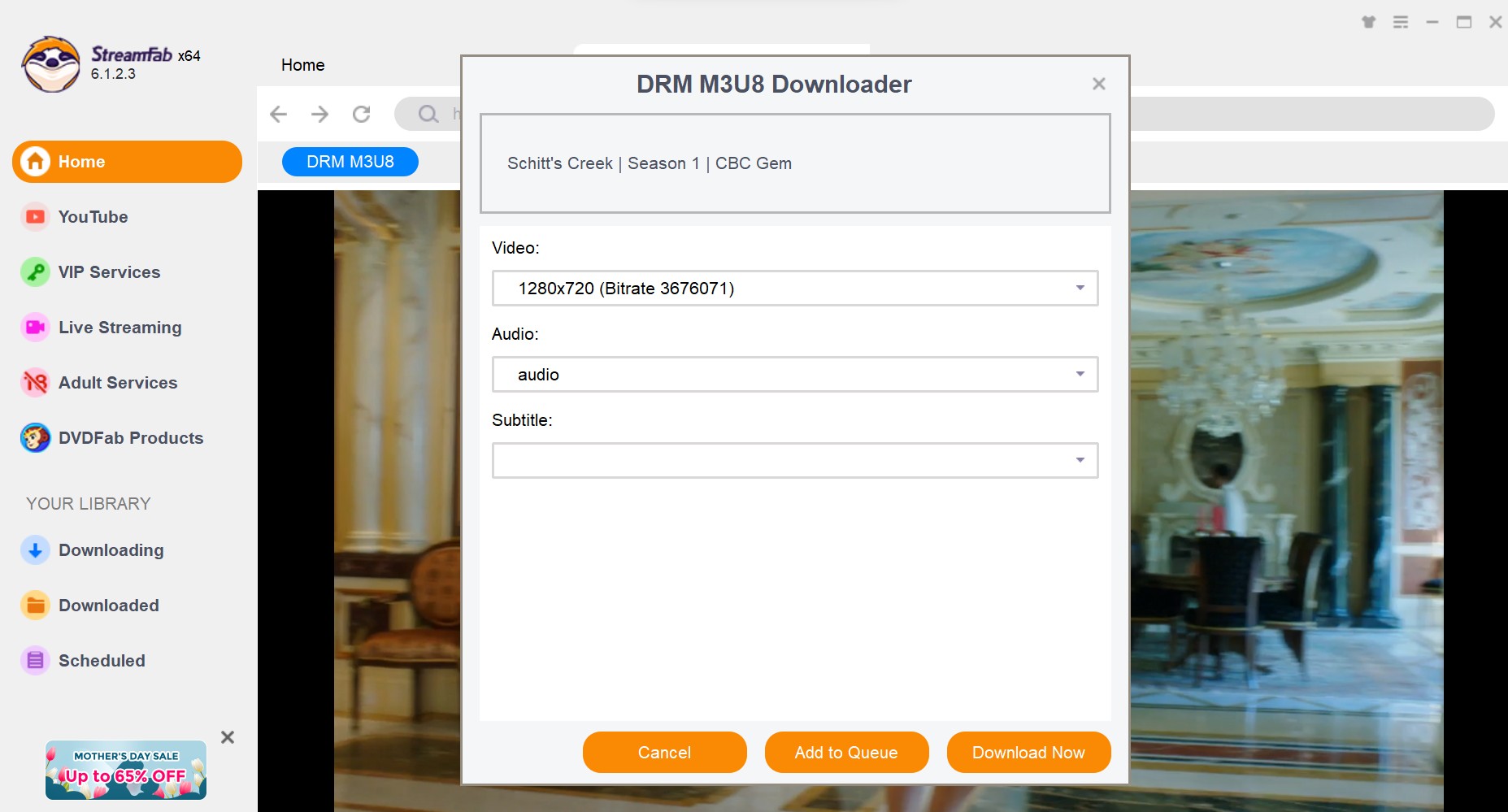Click the purple Scheduled list icon
Viewport: 1508px width, 812px height.
[35, 661]
